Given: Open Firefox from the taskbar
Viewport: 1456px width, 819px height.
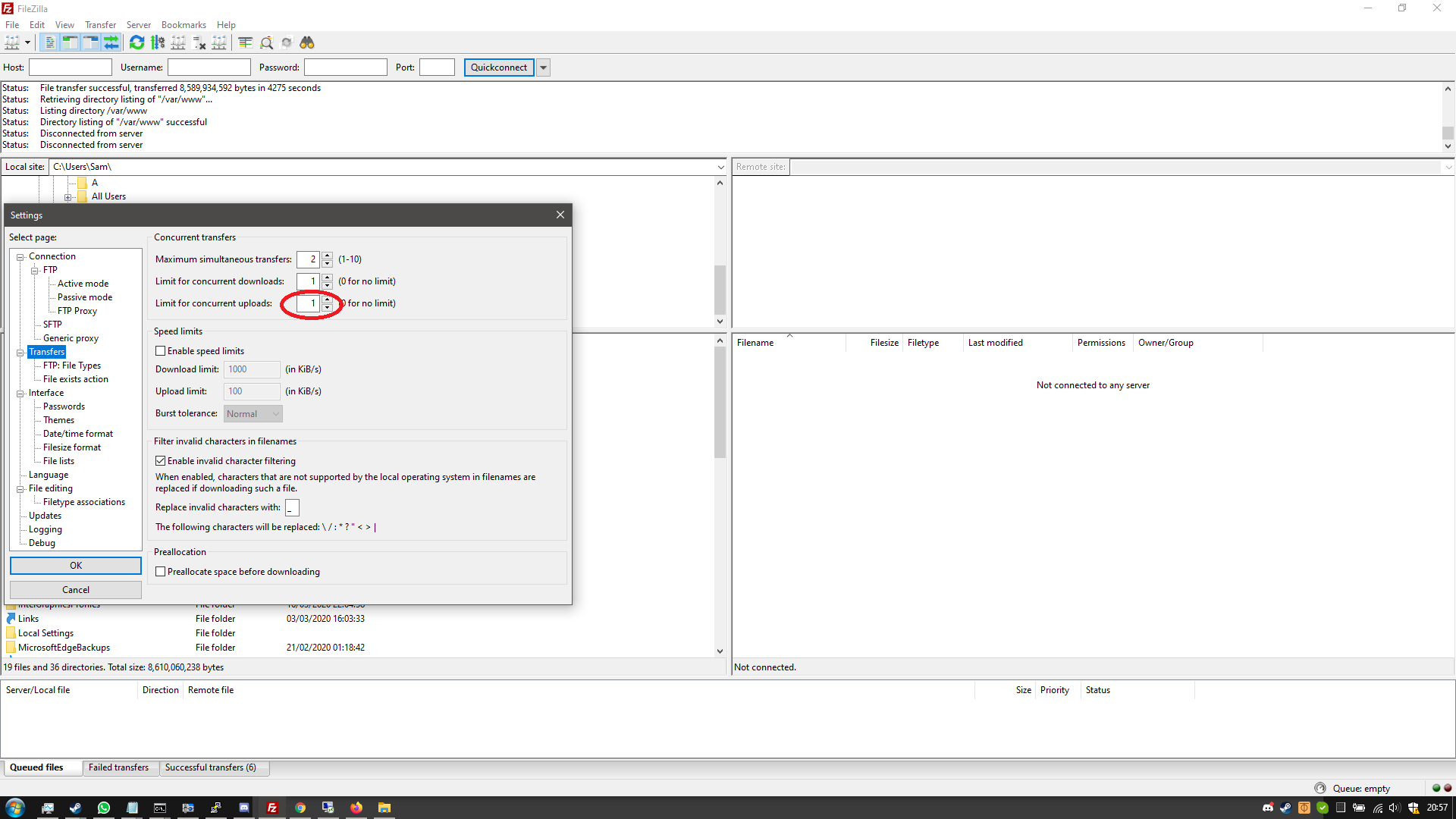Looking at the screenshot, I should pos(356,808).
